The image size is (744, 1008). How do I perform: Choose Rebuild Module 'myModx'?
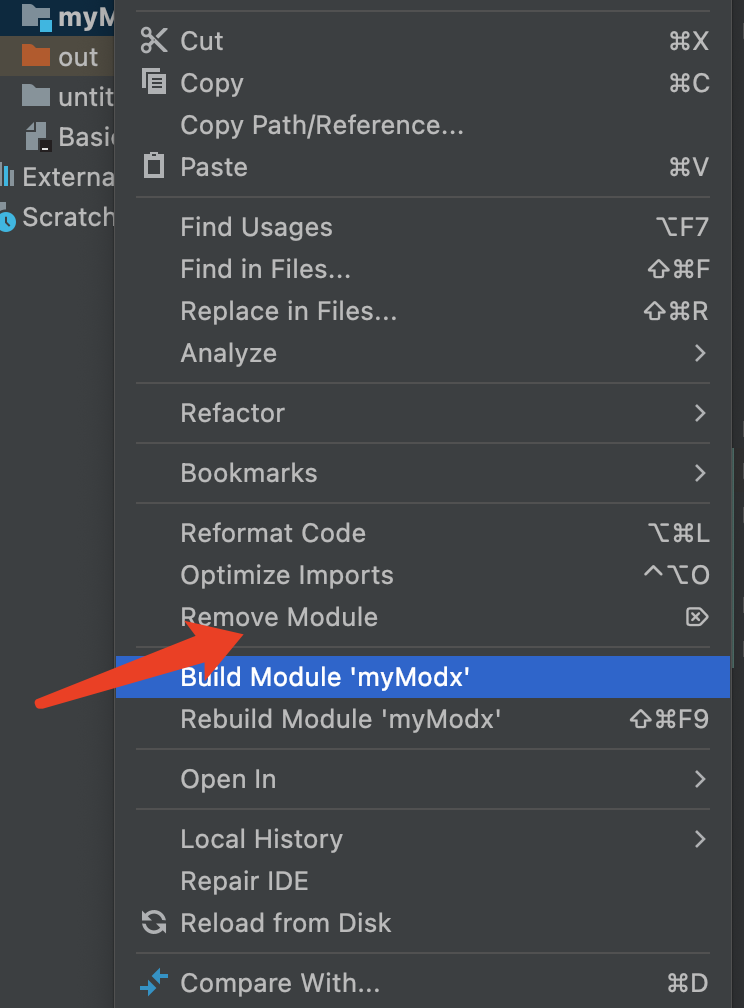click(340, 719)
